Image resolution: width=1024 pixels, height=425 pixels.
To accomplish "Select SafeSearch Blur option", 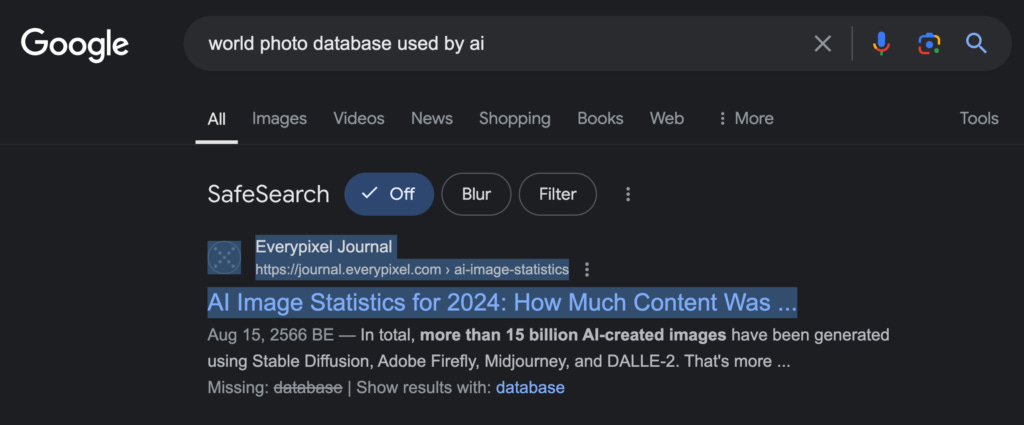I will point(476,194).
